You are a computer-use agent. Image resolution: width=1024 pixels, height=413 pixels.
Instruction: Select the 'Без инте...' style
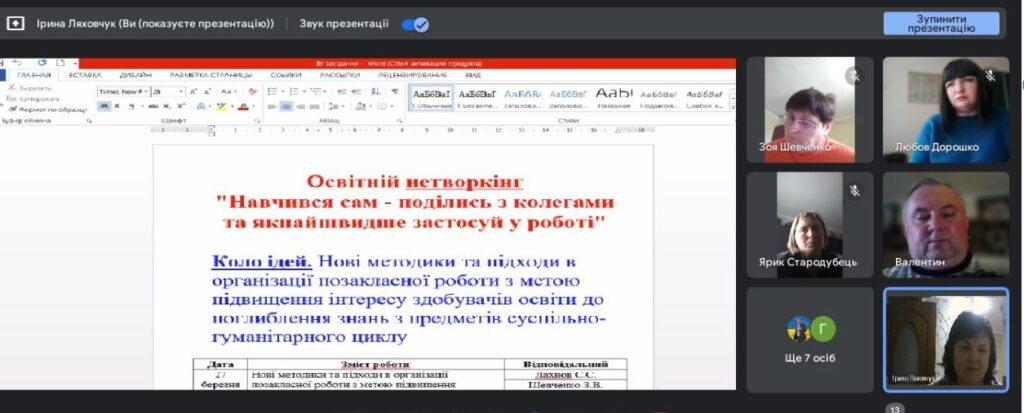click(477, 98)
